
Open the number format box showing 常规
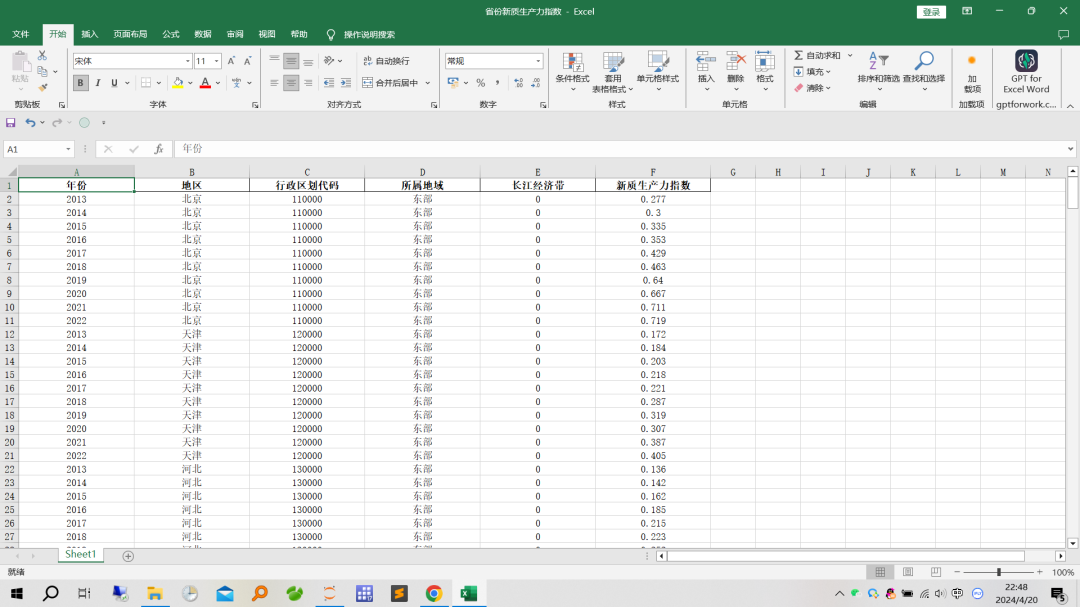coord(494,61)
